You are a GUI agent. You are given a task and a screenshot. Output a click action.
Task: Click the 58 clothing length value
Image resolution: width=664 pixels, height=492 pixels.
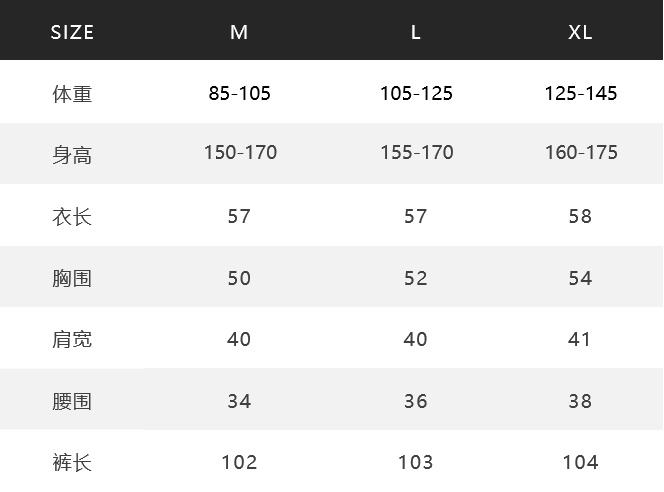pyautogui.click(x=580, y=216)
